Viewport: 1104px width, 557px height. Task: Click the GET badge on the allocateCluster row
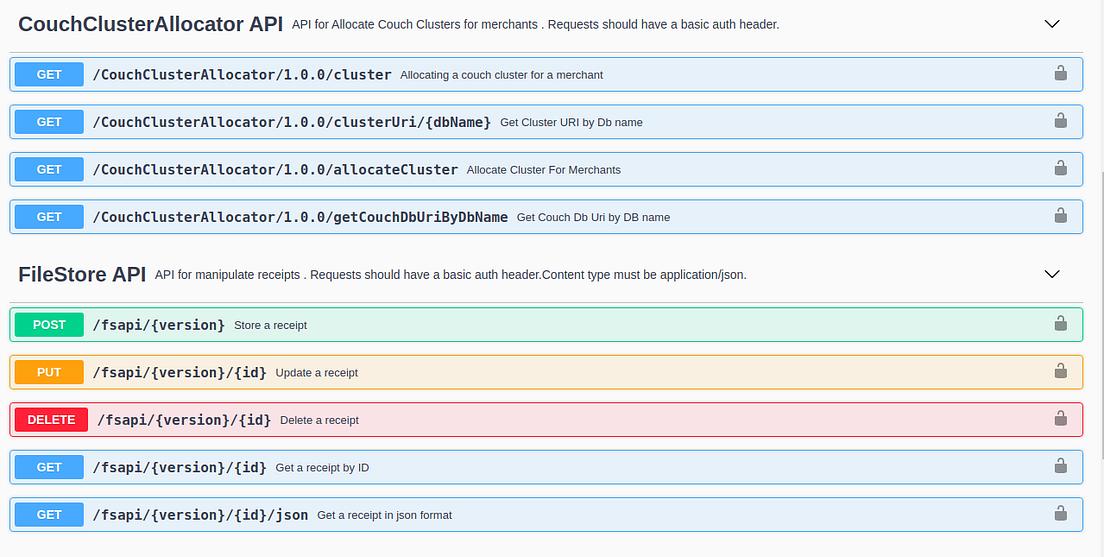49,170
